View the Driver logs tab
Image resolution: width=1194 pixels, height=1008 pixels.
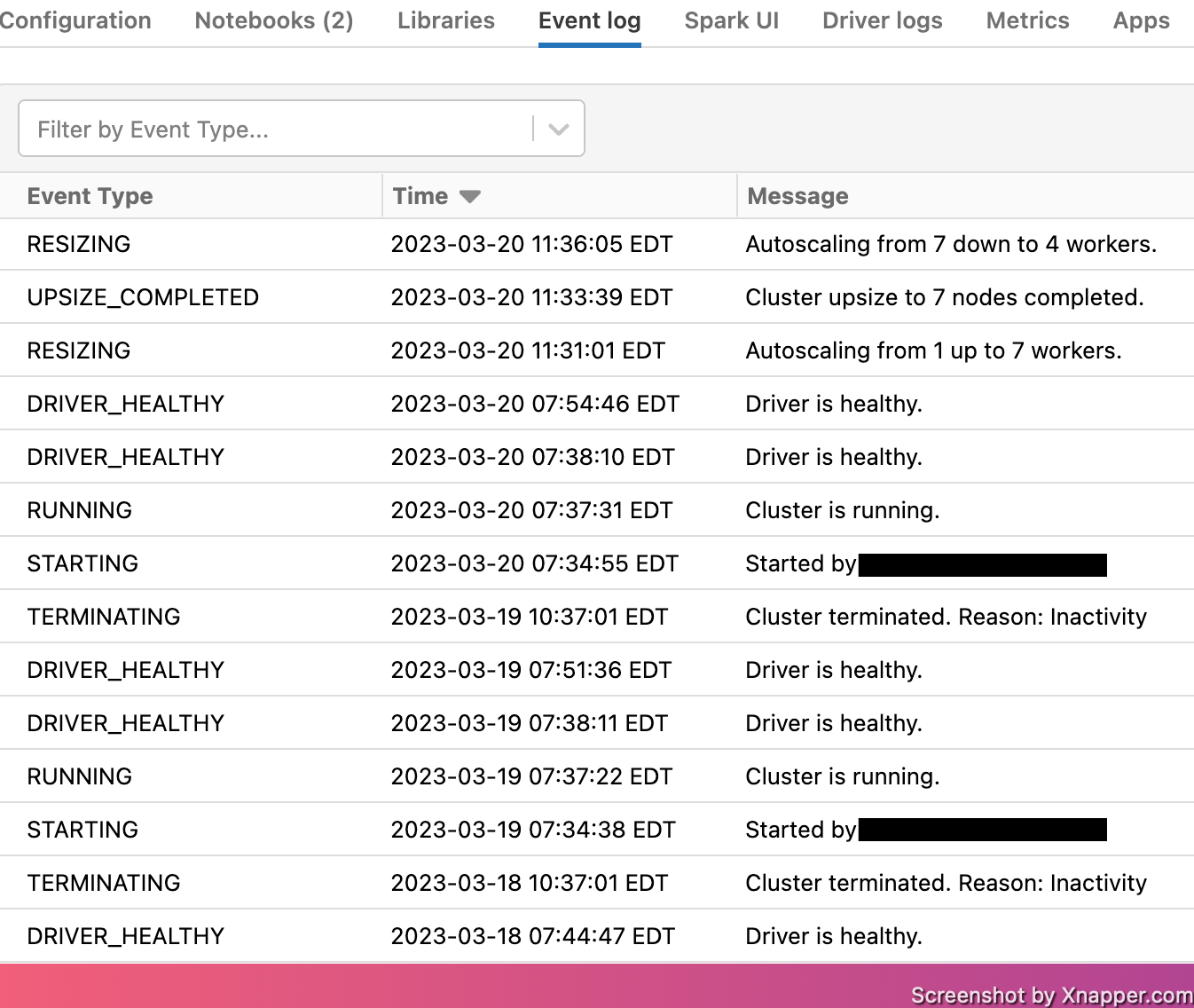tap(882, 20)
